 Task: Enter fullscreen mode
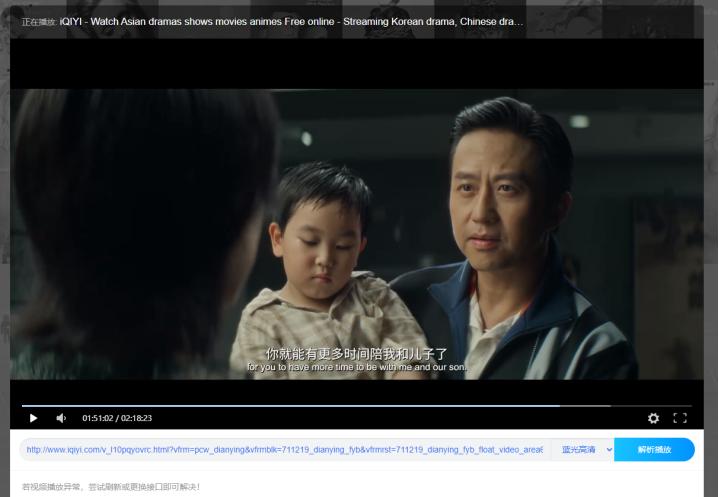[680, 418]
